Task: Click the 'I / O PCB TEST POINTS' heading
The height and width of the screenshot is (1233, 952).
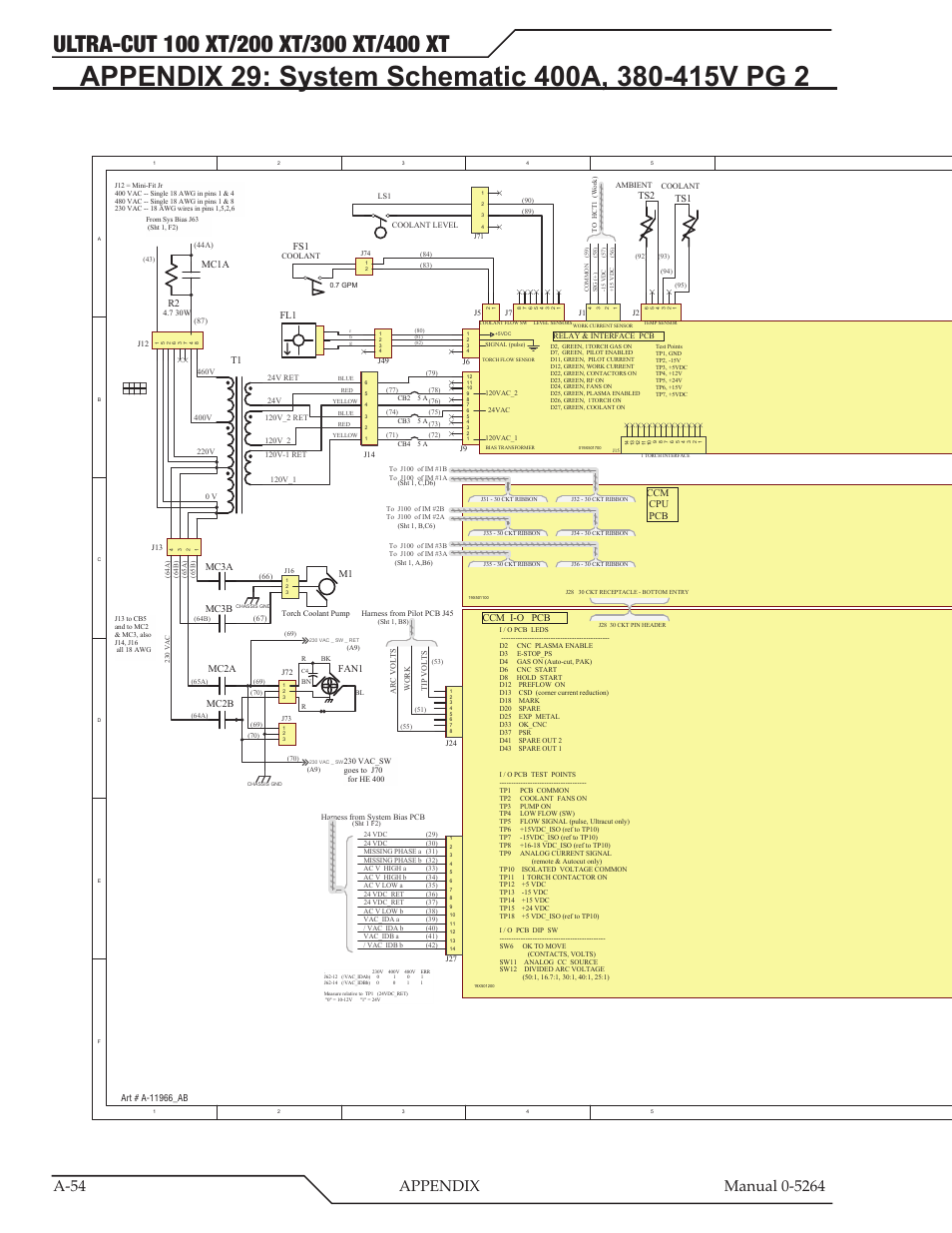Action: tap(538, 775)
